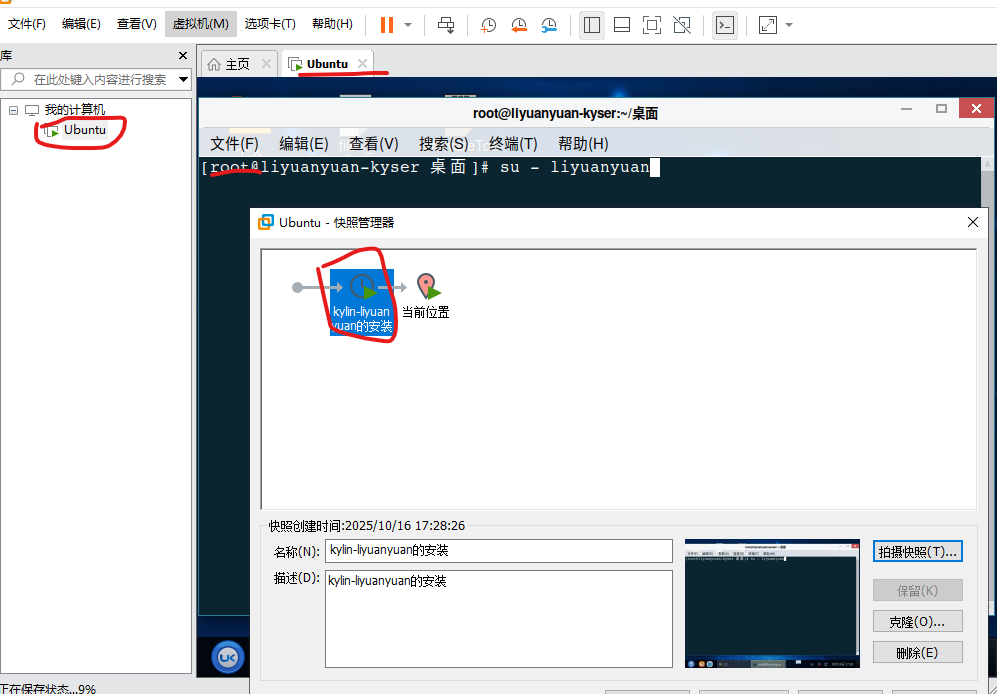Click the snapshot creation time text
997x694 pixels.
(367, 526)
